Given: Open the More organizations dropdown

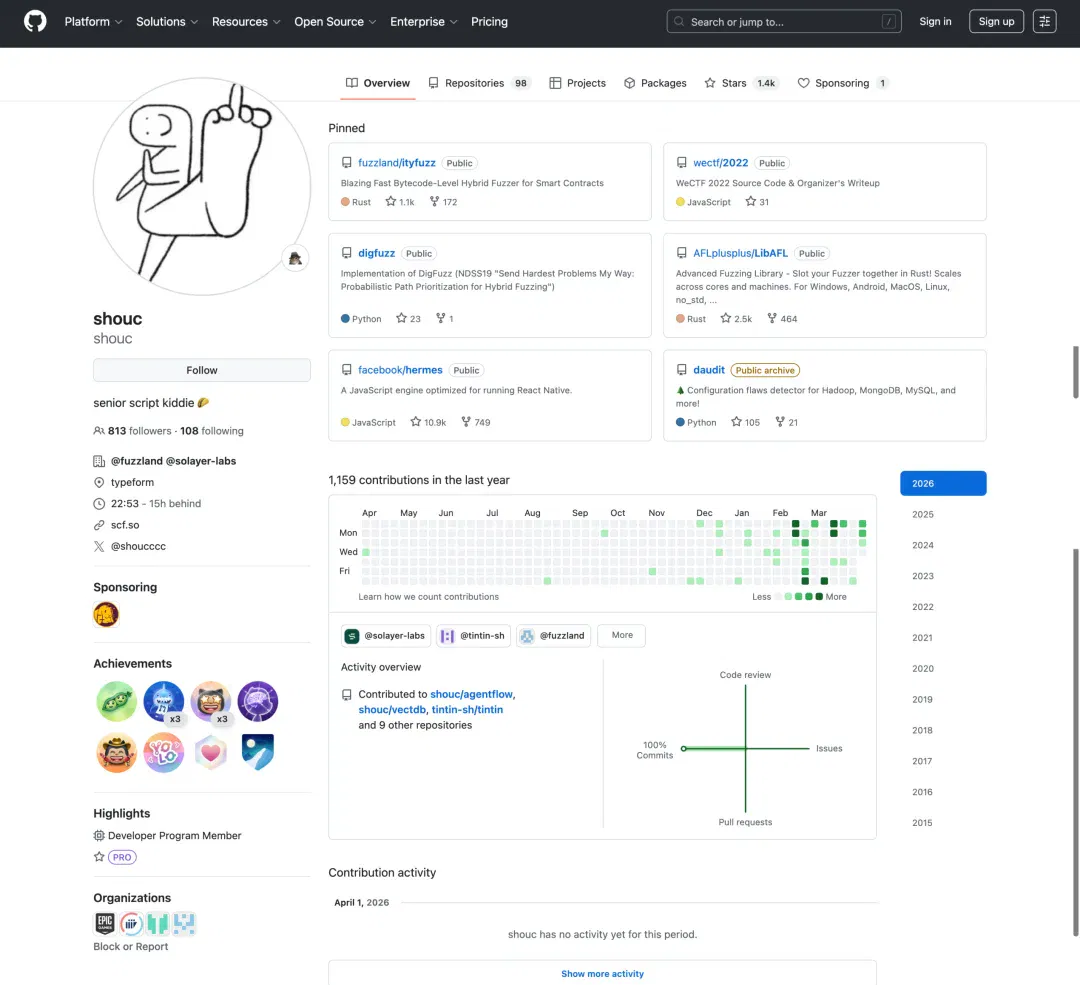Looking at the screenshot, I should [x=621, y=636].
